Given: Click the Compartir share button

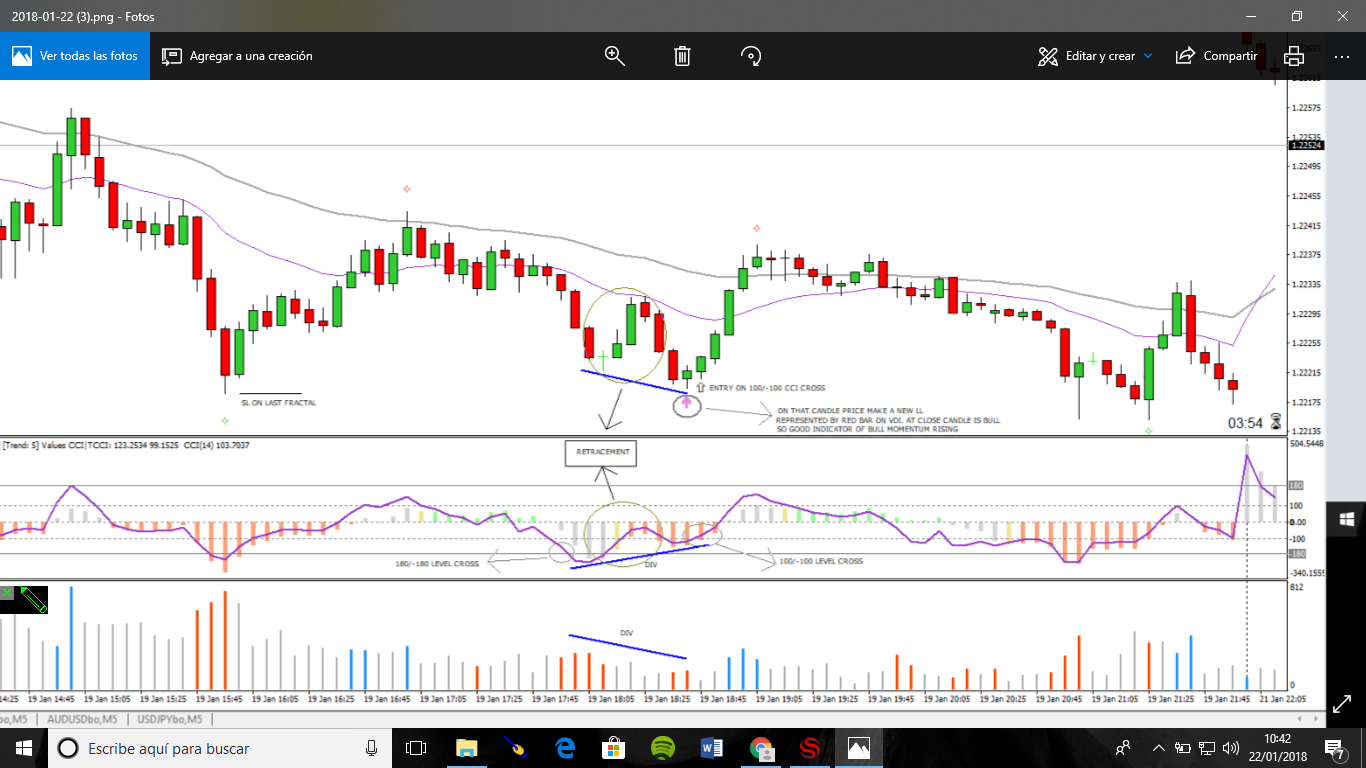Looking at the screenshot, I should click(x=1216, y=56).
